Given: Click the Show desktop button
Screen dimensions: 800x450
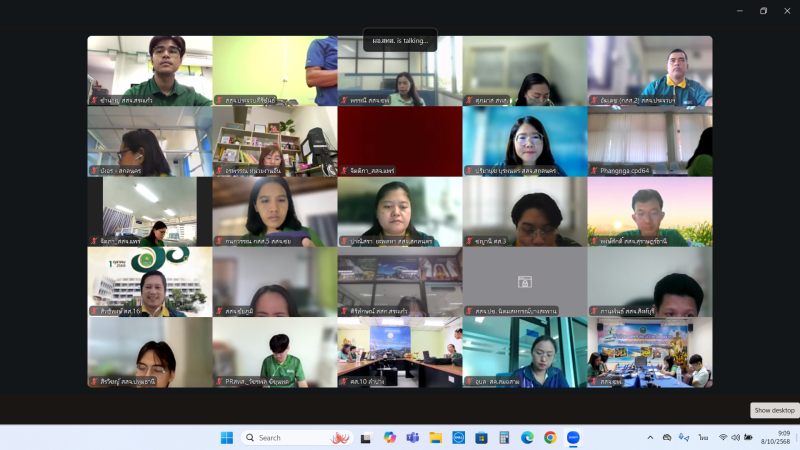Looking at the screenshot, I should (798, 438).
